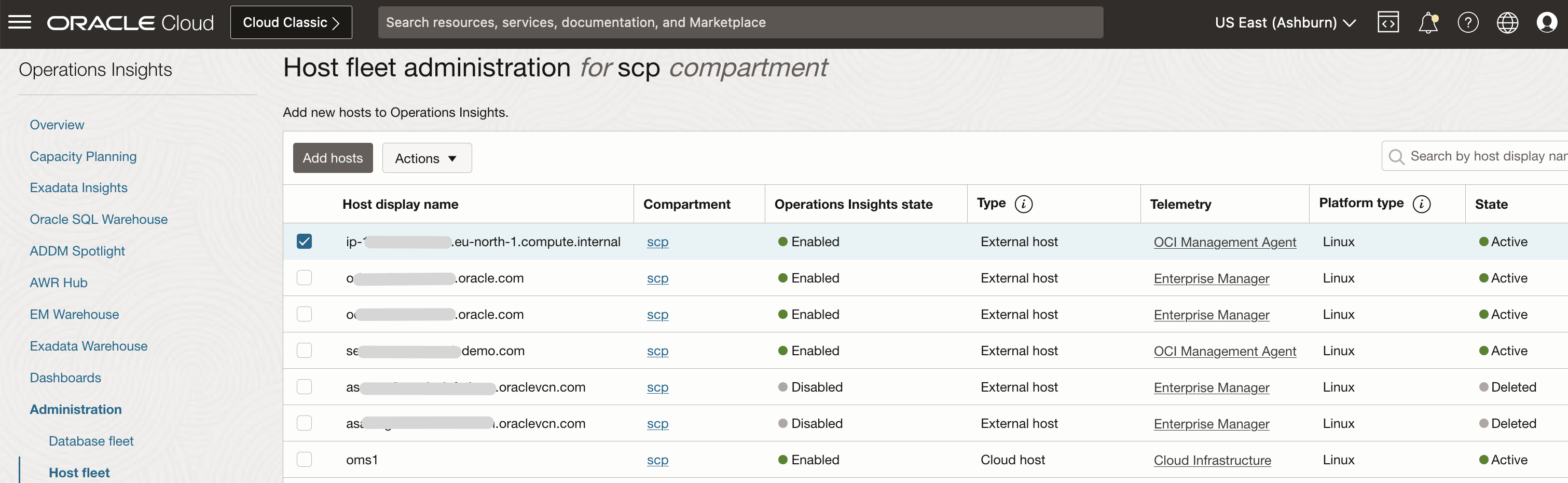Open Capacity Planning from the sidebar
The height and width of the screenshot is (483, 1568).
click(x=83, y=156)
